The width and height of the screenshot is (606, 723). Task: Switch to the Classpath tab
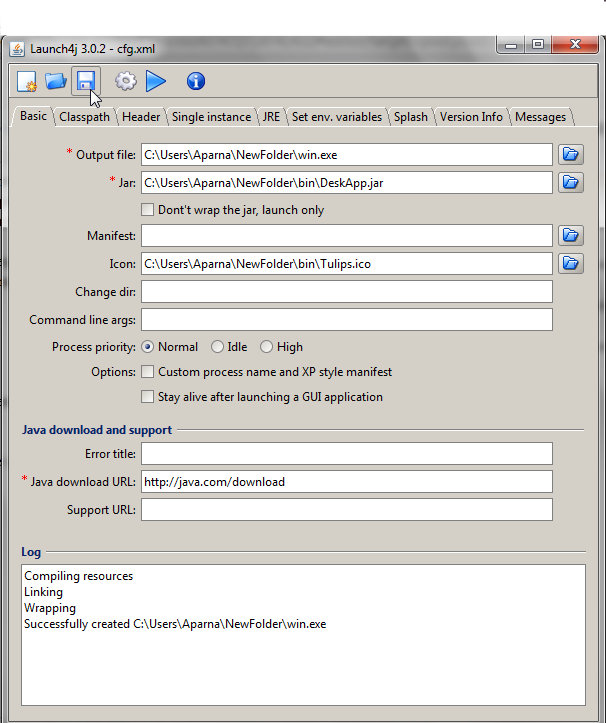[x=84, y=117]
